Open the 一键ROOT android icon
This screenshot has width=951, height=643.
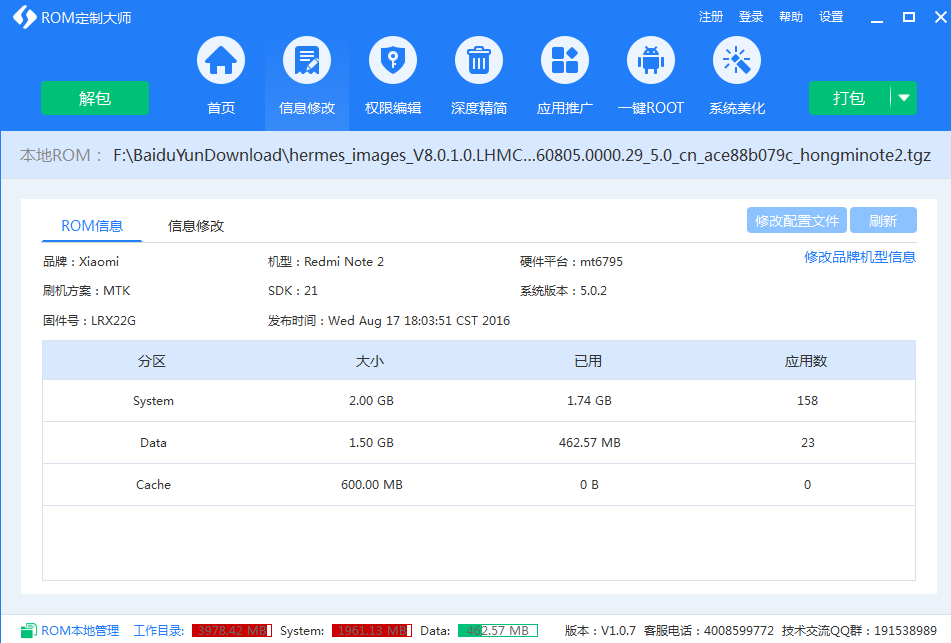[651, 61]
